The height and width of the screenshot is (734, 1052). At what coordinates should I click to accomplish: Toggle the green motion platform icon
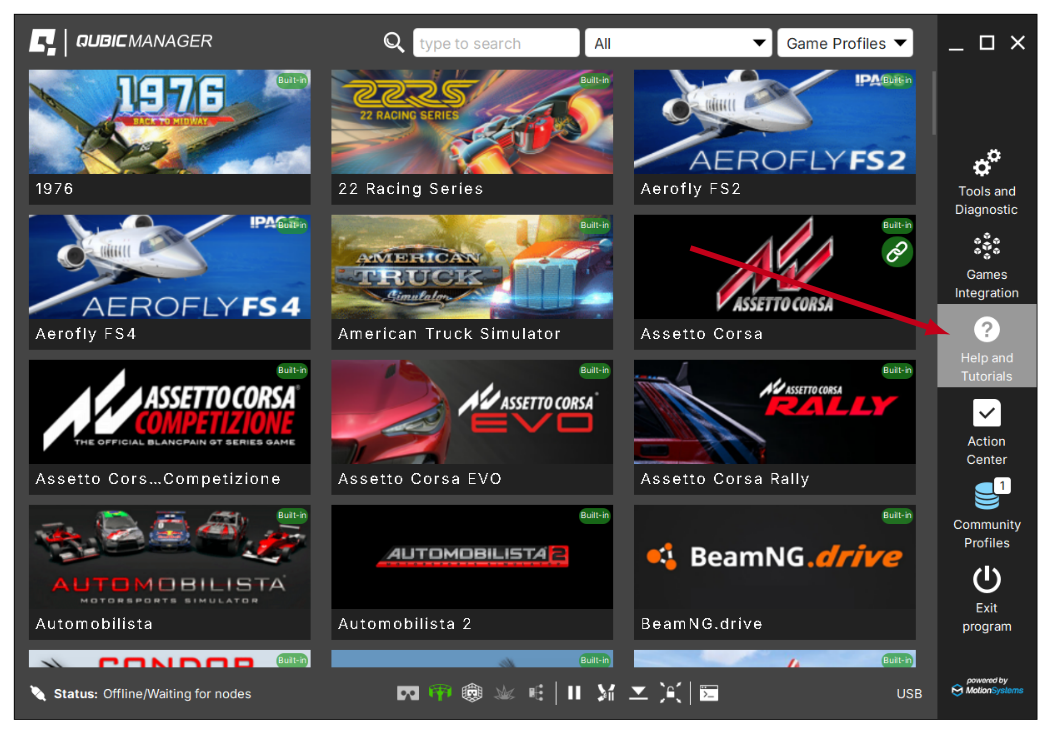(440, 693)
